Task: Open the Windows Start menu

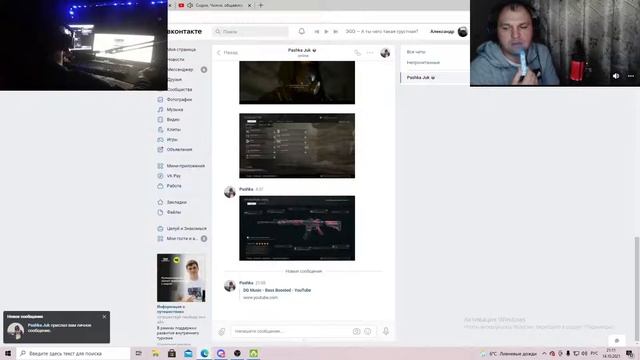Action: click(x=8, y=353)
